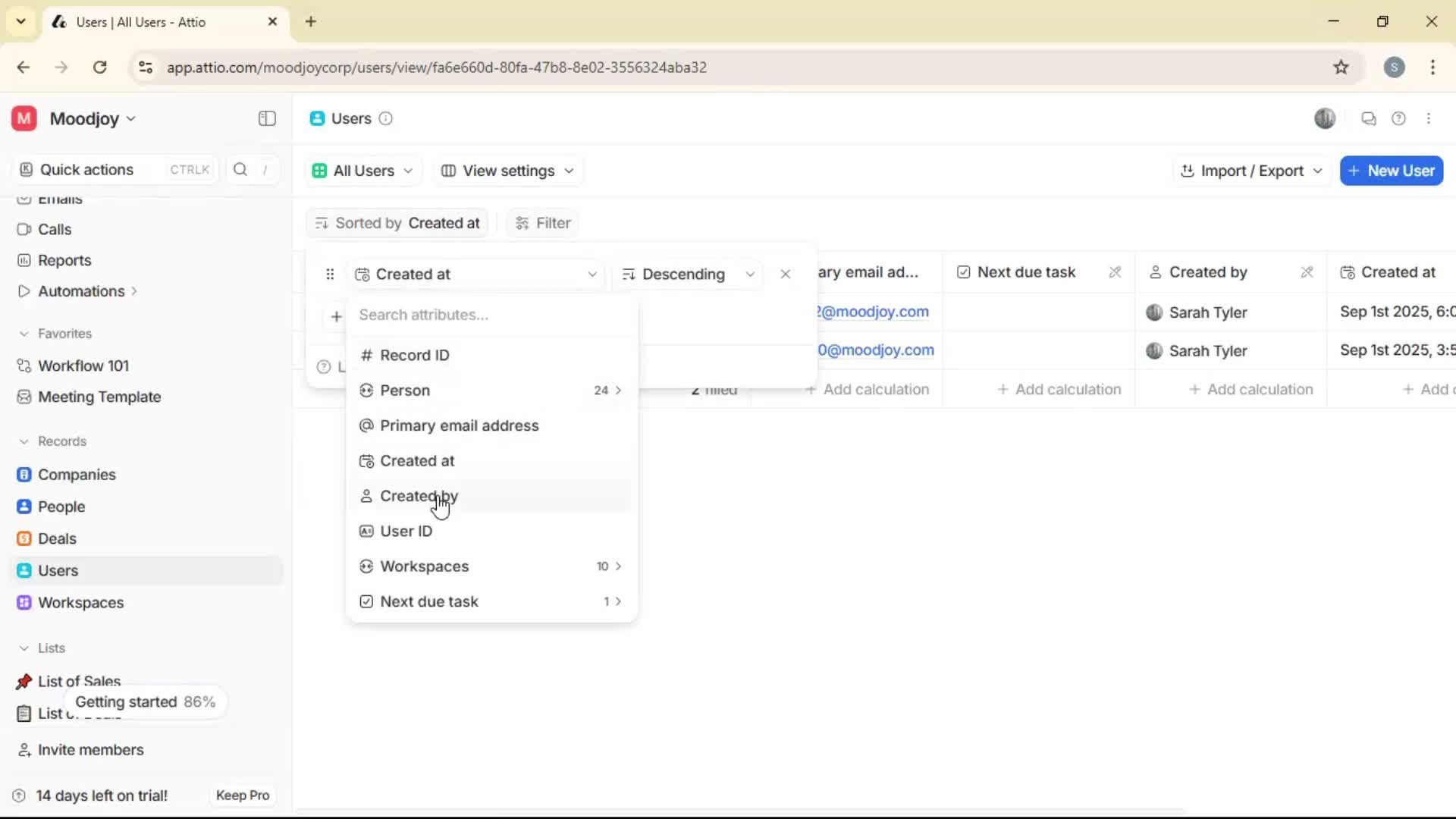Select Created by from the attribute menu
1456x819 pixels.
[x=419, y=496]
